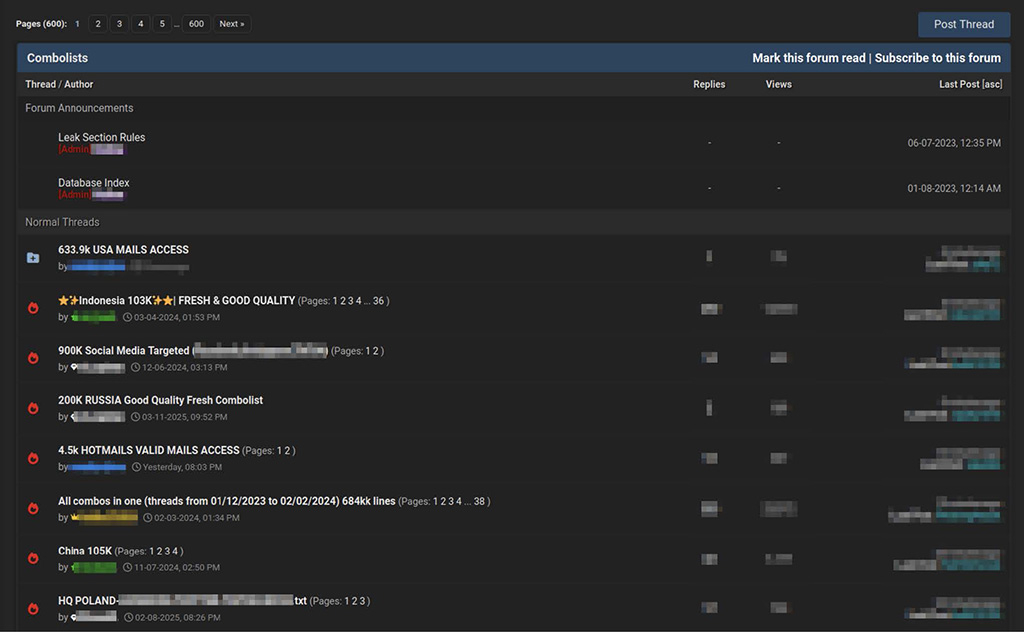
Task: Click the hot thread icon beside 900K Social Media
Action: pos(33,358)
